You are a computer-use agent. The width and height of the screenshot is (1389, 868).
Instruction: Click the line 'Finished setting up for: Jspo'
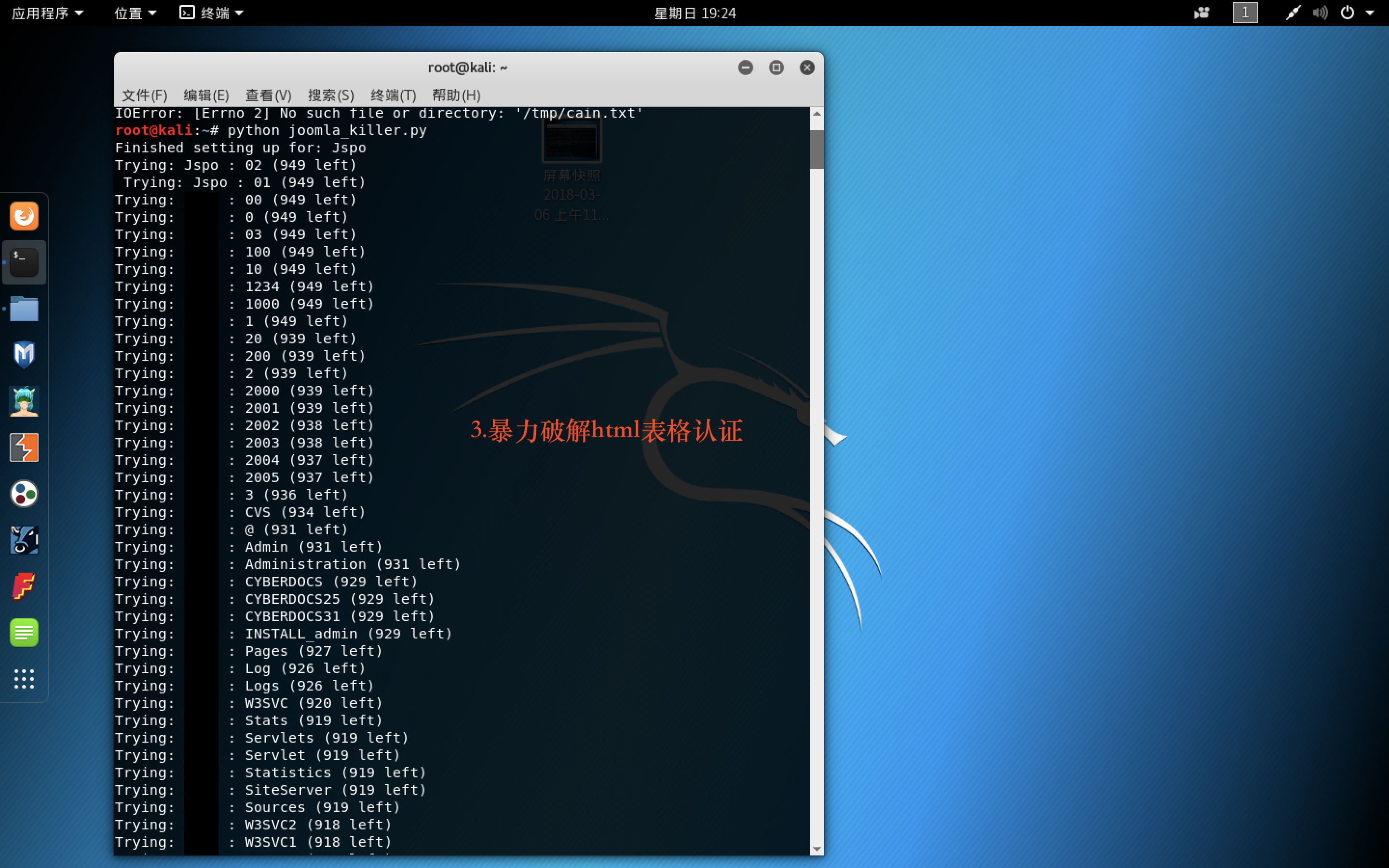(x=241, y=148)
